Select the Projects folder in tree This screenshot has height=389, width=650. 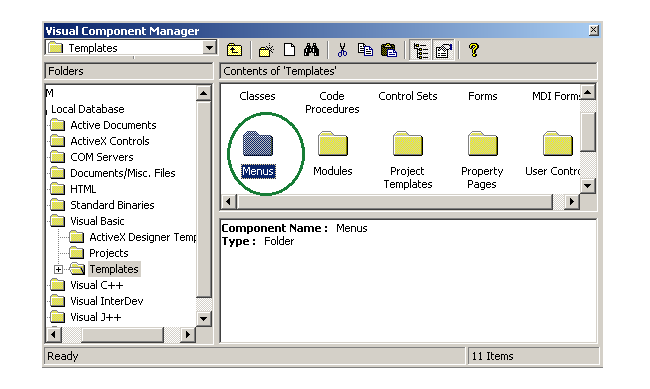tap(109, 253)
